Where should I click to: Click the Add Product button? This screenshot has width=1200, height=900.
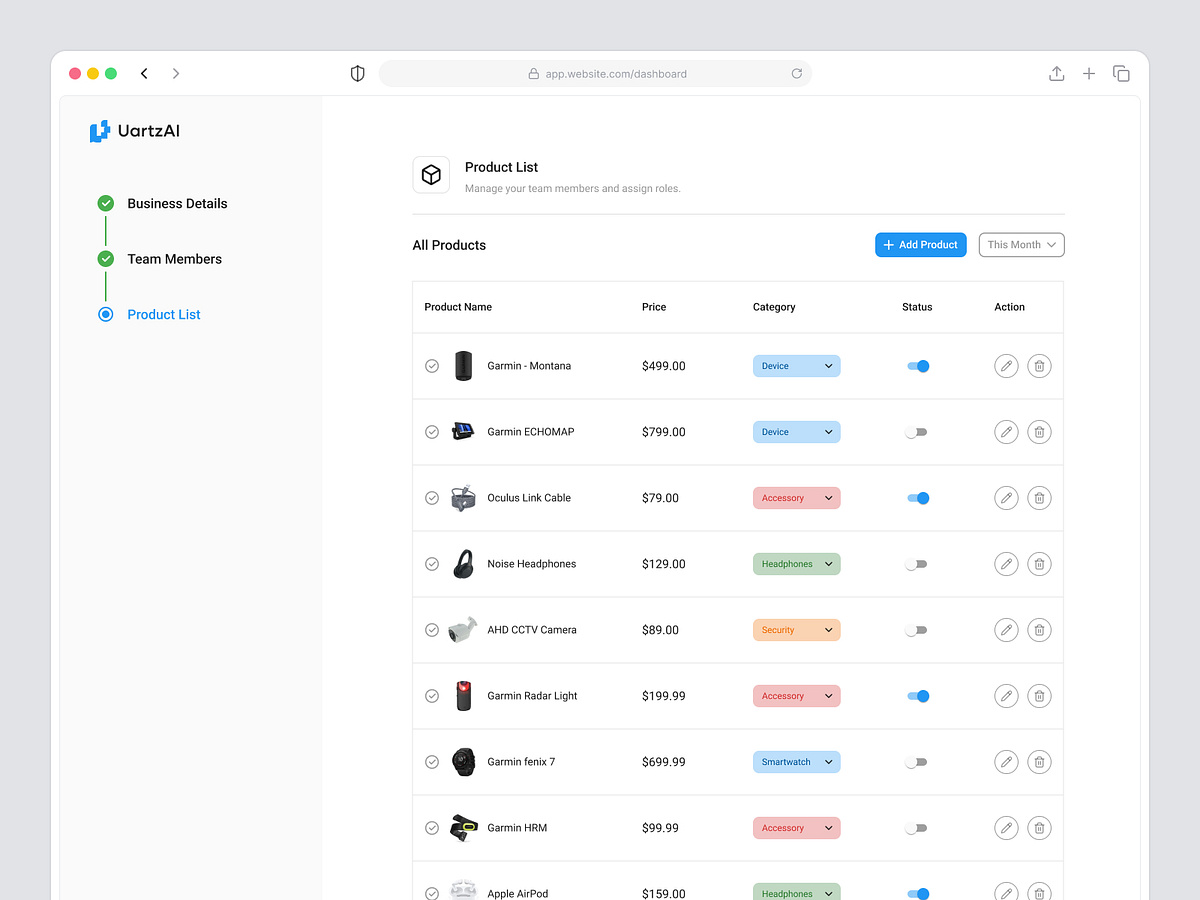(920, 244)
